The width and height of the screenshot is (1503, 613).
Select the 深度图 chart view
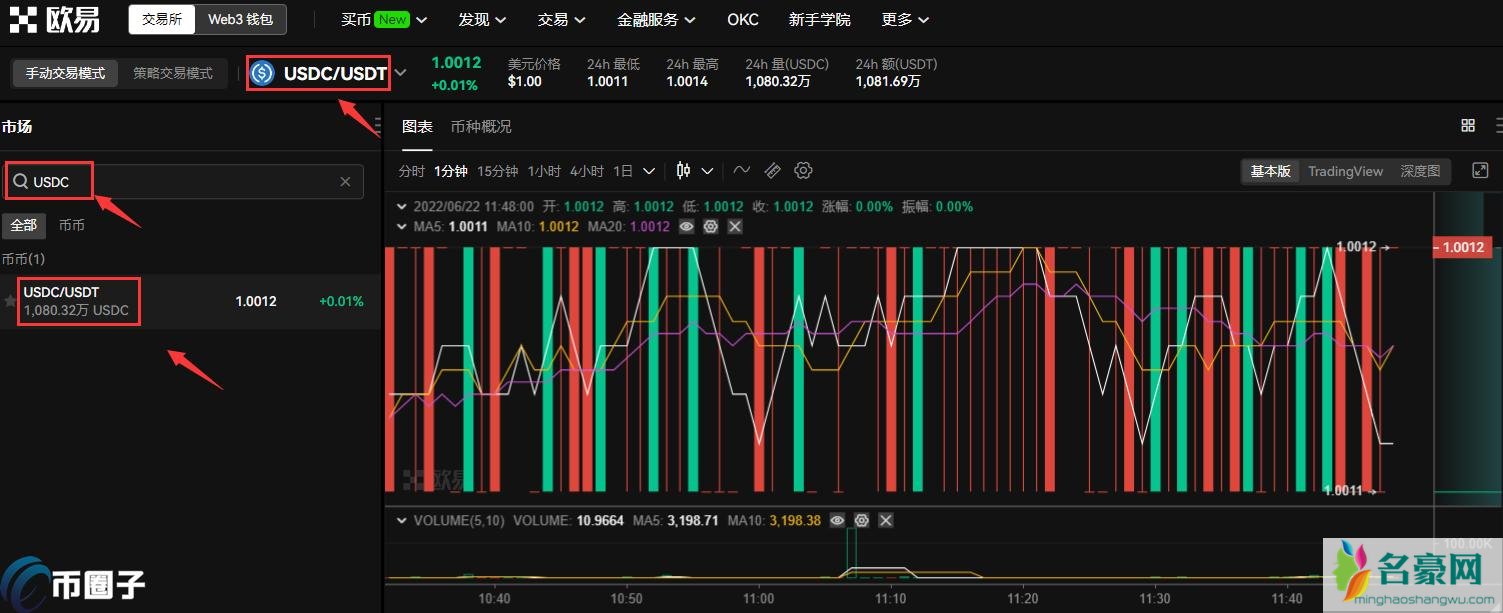coord(1420,171)
